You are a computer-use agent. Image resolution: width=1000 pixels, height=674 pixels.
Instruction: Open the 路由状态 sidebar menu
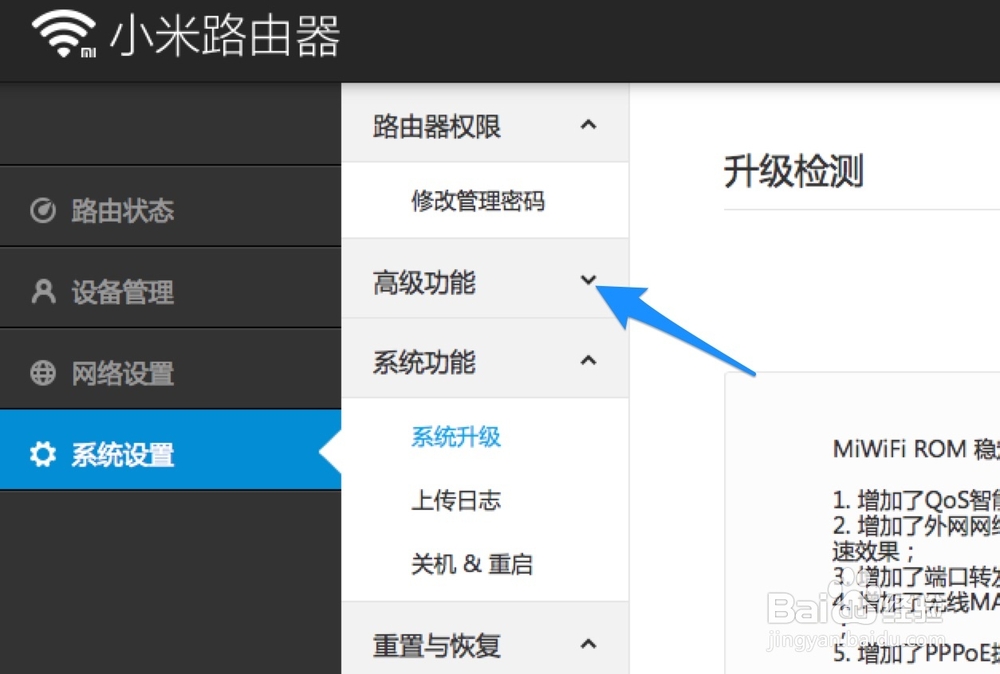pos(170,207)
